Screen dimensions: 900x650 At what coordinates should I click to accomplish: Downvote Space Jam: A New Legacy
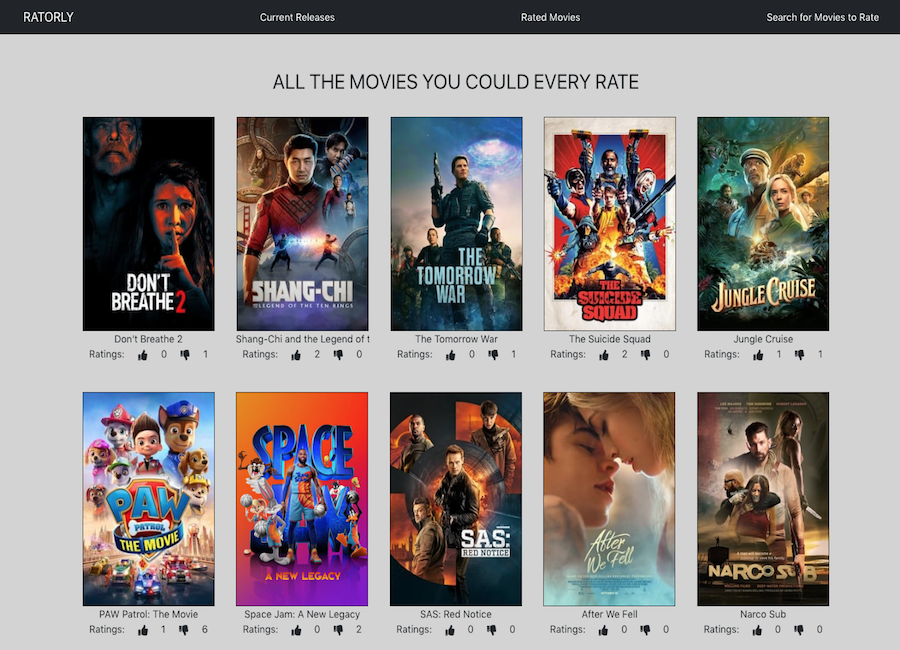pyautogui.click(x=339, y=630)
